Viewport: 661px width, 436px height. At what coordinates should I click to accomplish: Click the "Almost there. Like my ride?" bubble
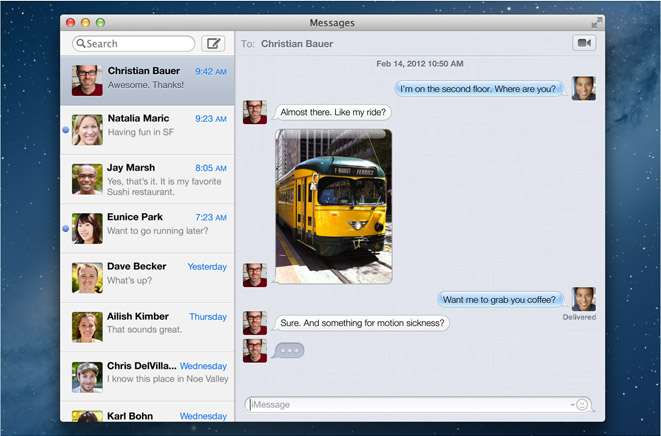[333, 113]
